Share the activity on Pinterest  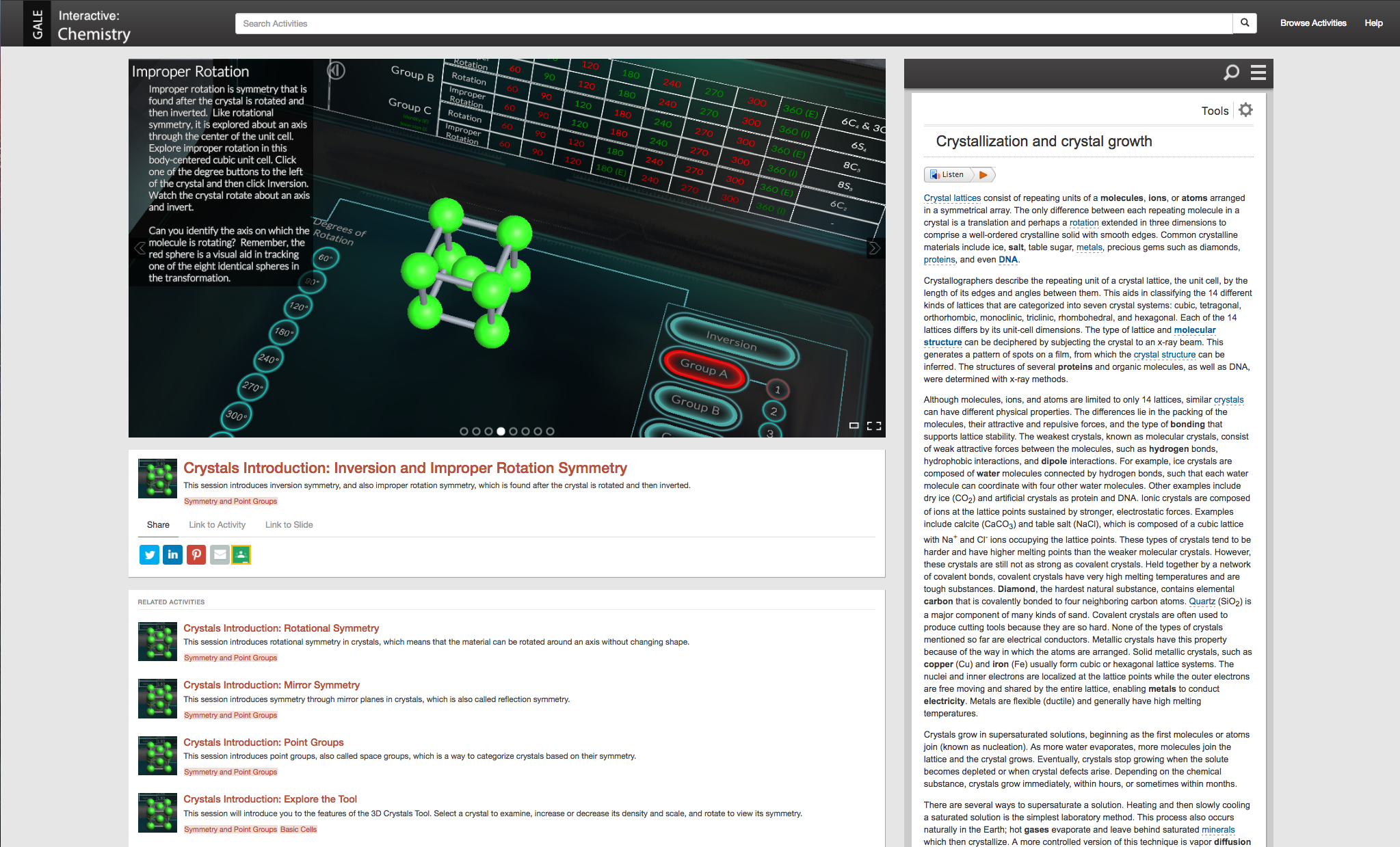(196, 554)
